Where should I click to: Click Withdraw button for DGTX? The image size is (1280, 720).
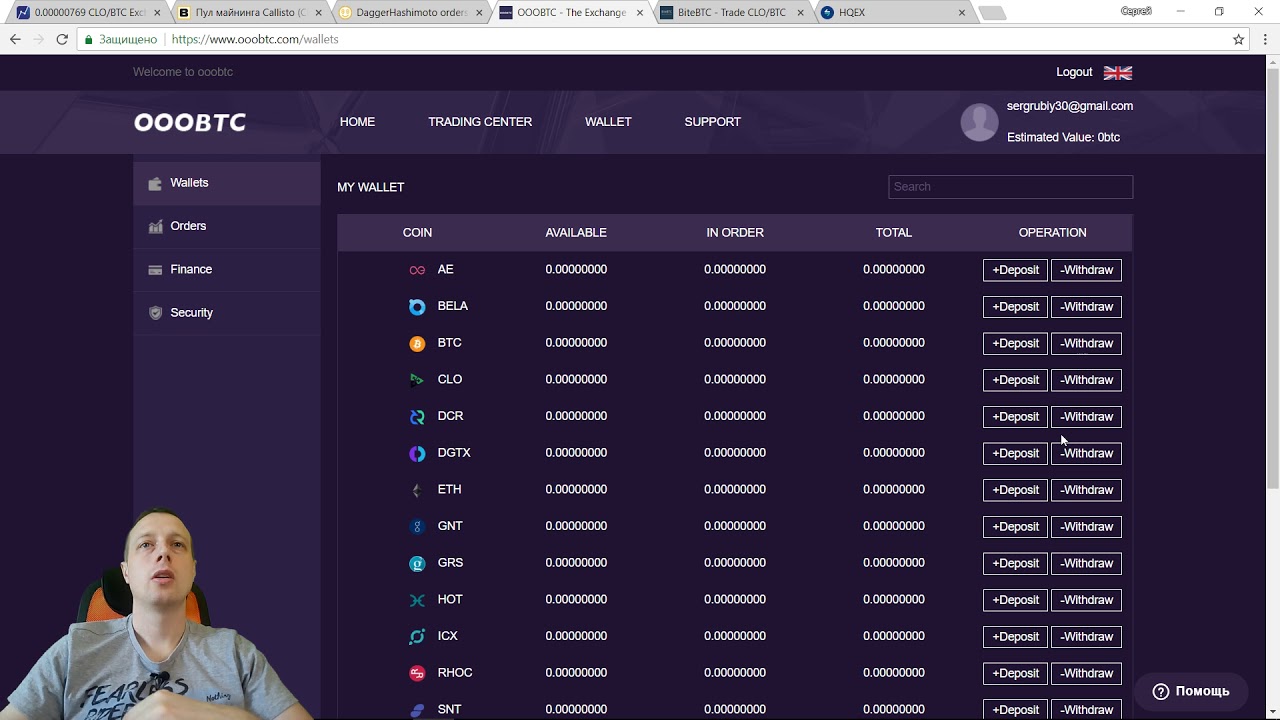pos(1086,453)
